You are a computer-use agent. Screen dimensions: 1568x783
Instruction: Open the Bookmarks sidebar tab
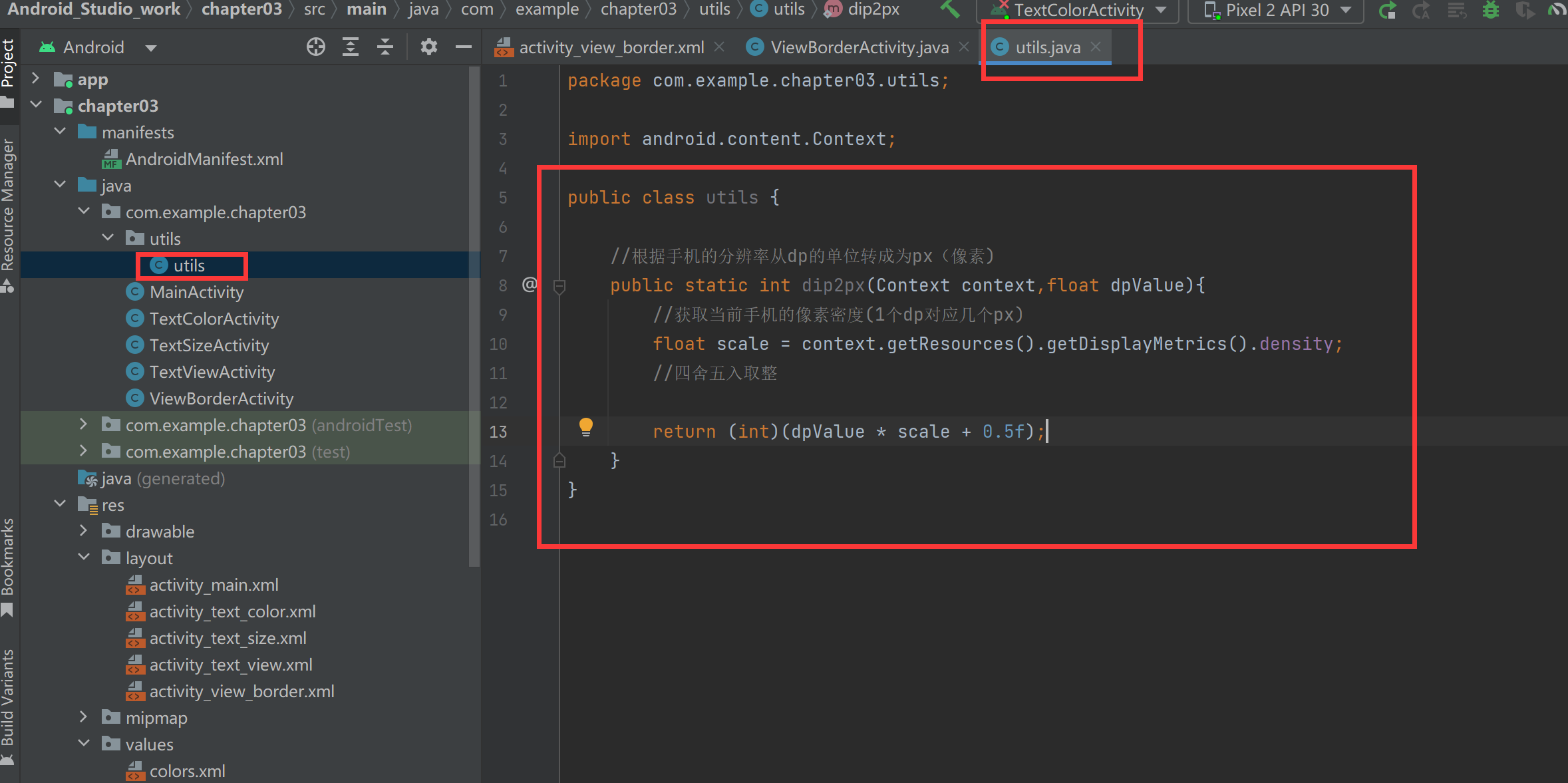[x=8, y=567]
